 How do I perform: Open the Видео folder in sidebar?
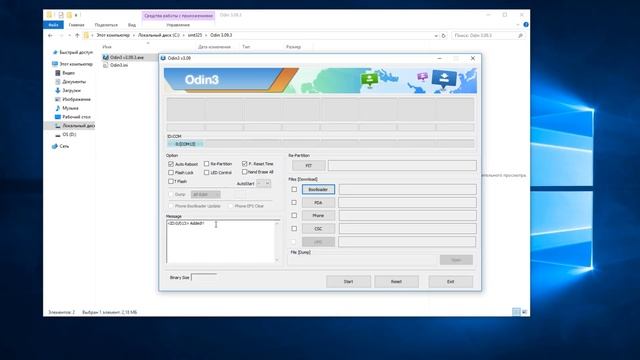(x=65, y=73)
